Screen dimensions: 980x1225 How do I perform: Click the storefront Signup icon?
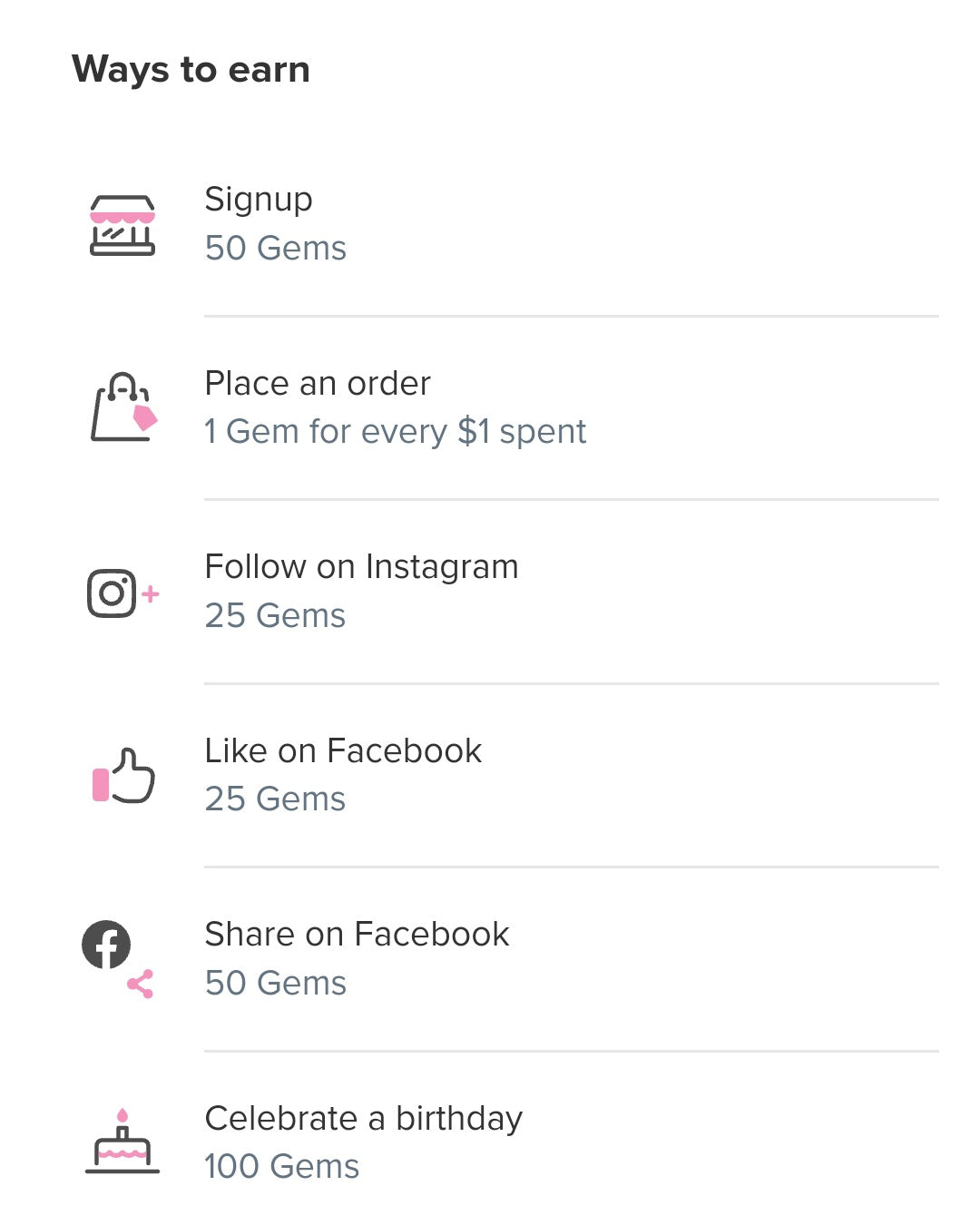coord(122,225)
